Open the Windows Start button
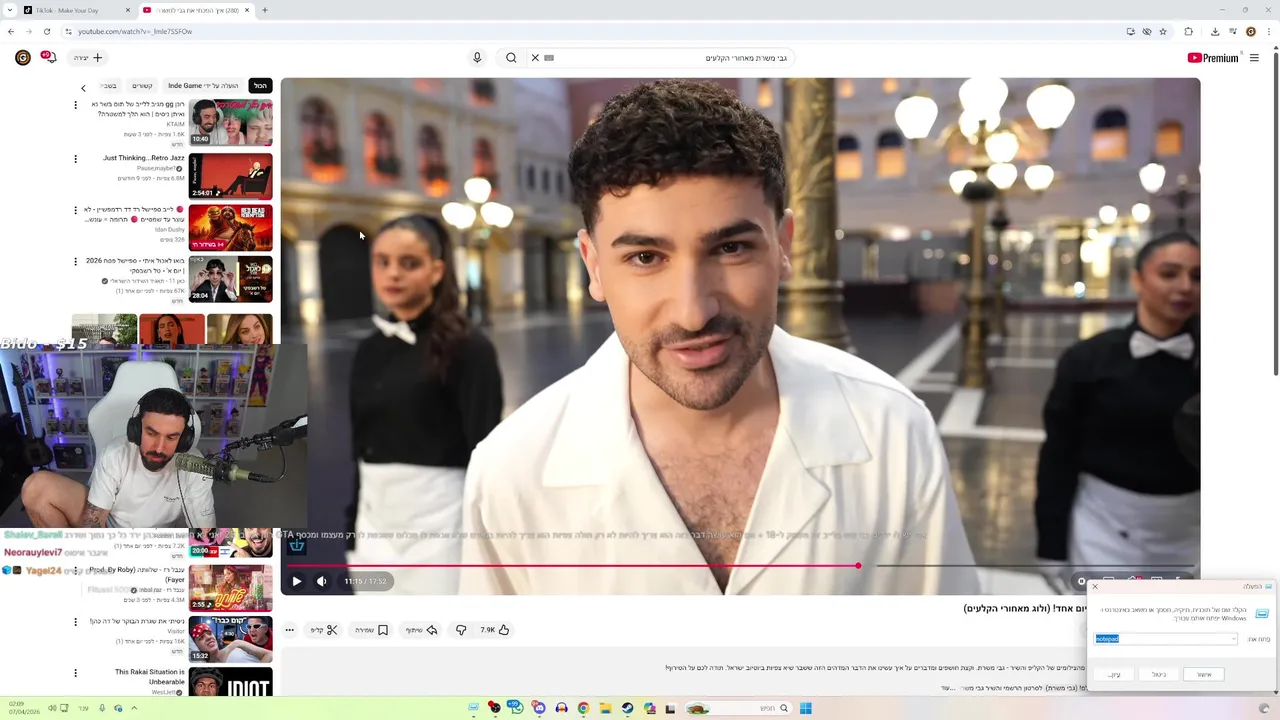This screenshot has width=1280, height=720. point(805,708)
